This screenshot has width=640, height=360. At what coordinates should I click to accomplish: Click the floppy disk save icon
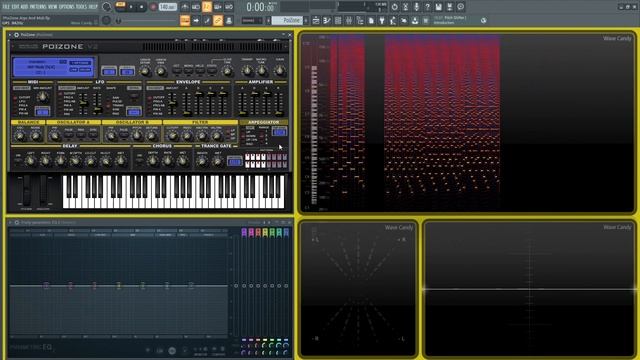(x=438, y=7)
